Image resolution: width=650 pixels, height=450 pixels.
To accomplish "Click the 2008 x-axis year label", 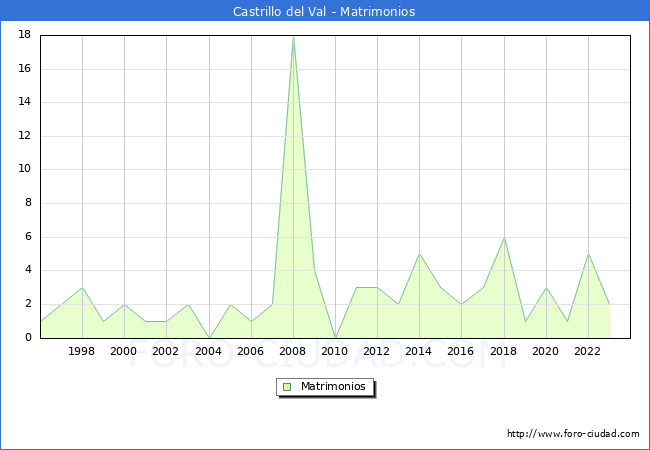I will tap(293, 351).
